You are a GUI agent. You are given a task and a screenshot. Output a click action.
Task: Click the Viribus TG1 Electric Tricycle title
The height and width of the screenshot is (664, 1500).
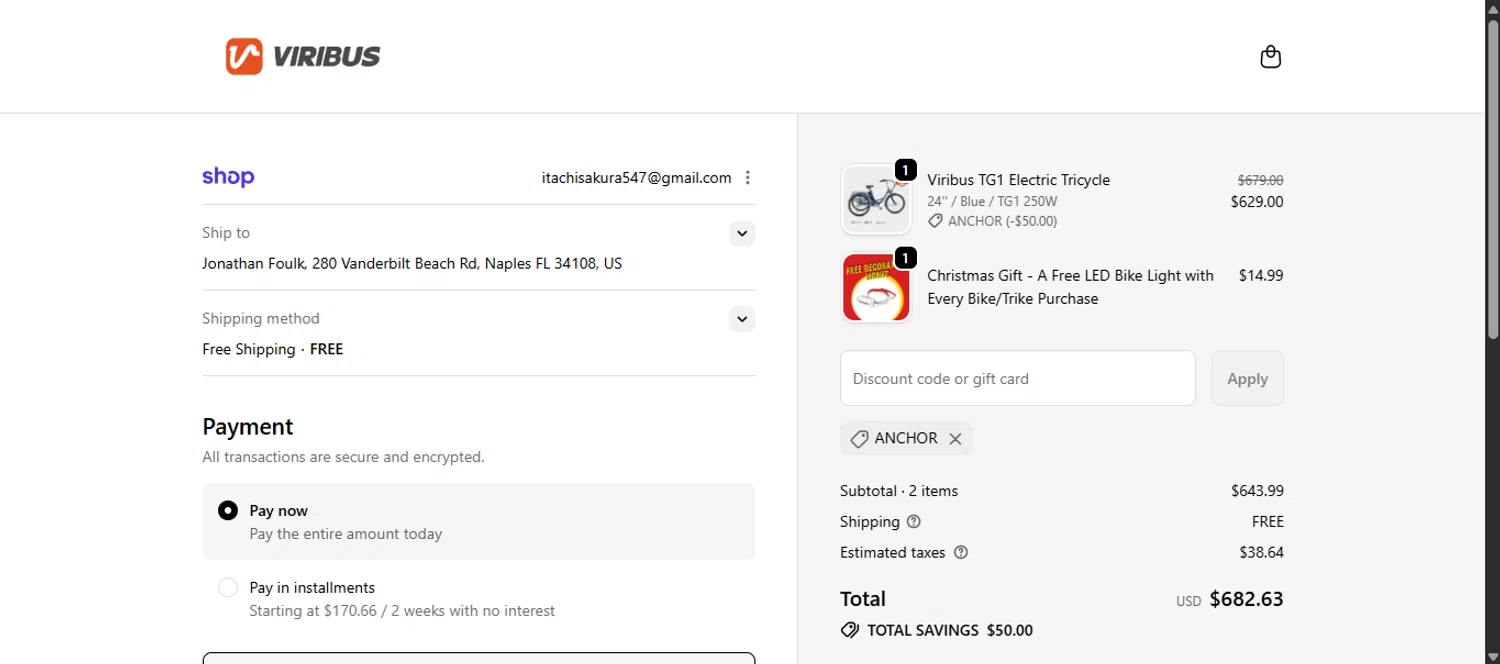point(1018,180)
